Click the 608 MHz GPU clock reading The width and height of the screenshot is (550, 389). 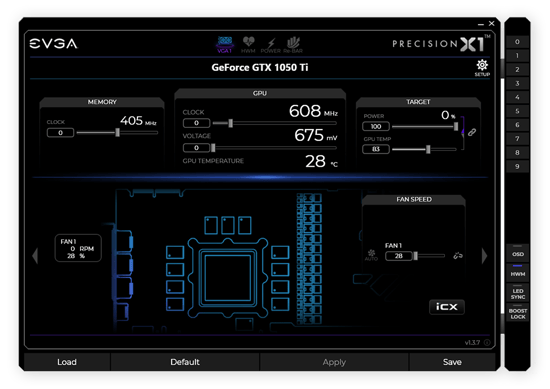pos(313,111)
